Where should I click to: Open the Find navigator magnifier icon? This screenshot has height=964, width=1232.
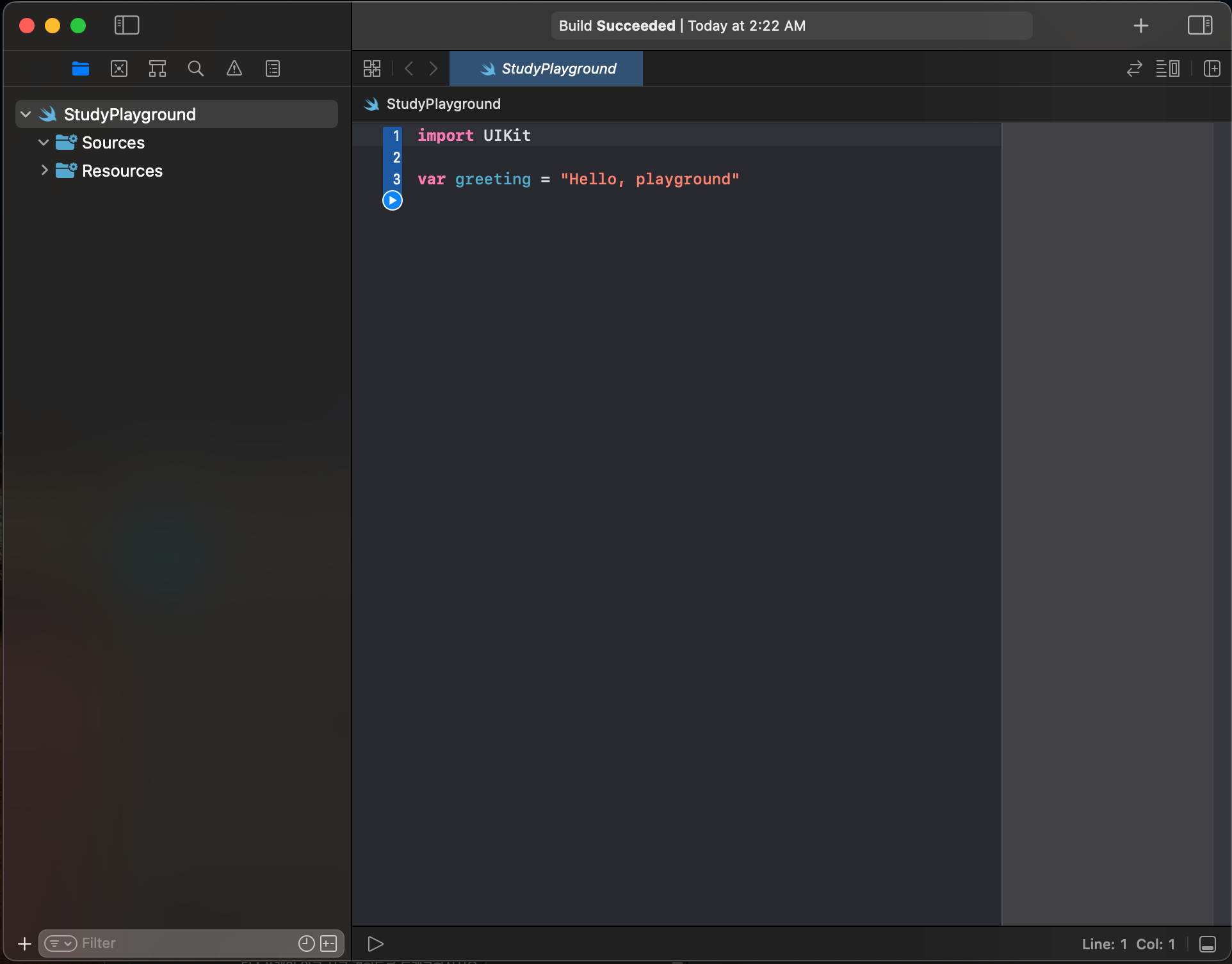(196, 68)
